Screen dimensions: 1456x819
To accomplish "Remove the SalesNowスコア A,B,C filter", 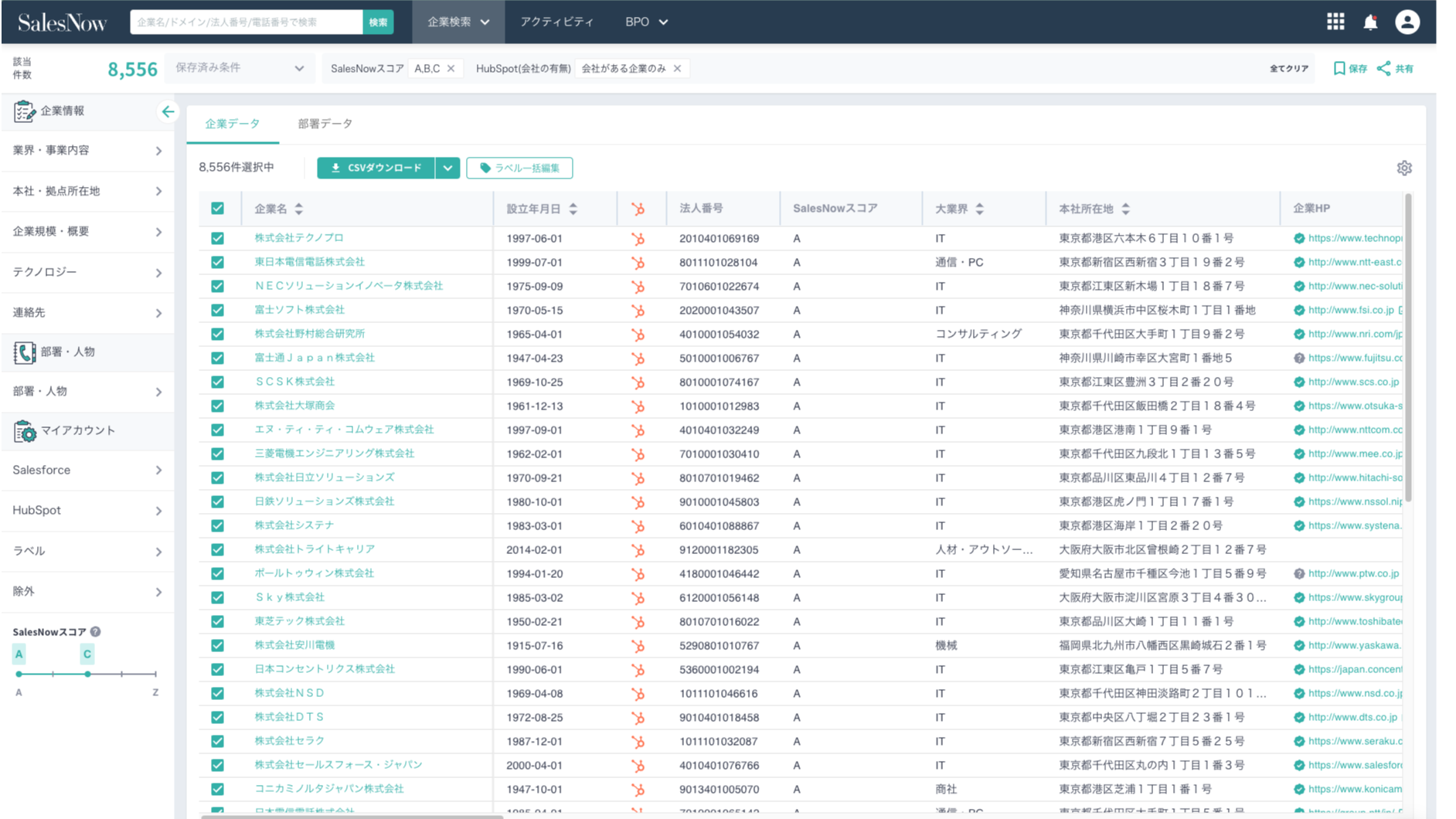I will pos(451,69).
